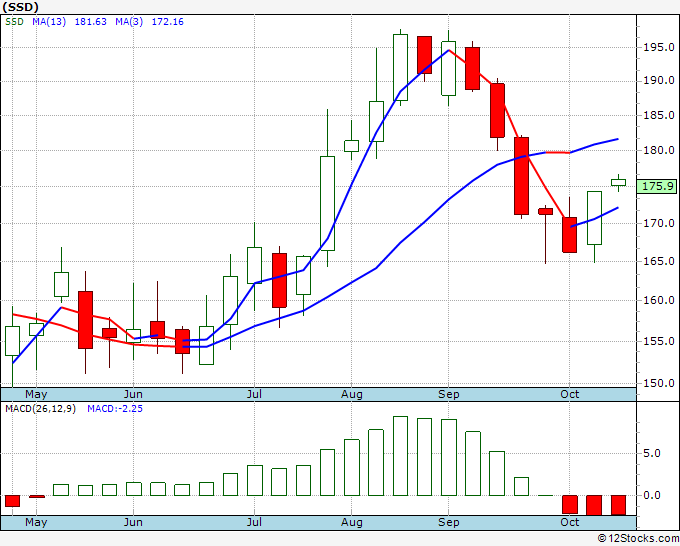Image resolution: width=680 pixels, height=546 pixels.
Task: Click Aug on the price chart date axis
Action: pyautogui.click(x=352, y=394)
